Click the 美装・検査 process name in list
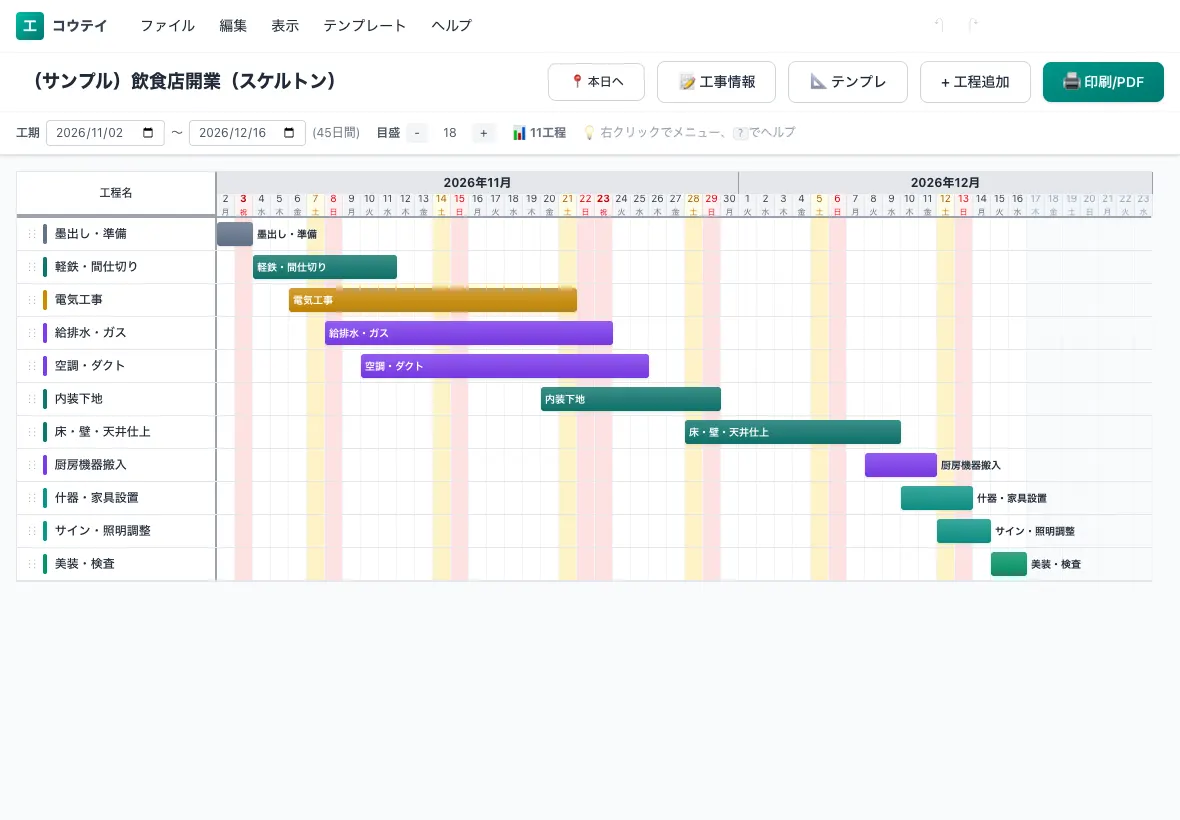The height and width of the screenshot is (820, 1180). tap(85, 563)
